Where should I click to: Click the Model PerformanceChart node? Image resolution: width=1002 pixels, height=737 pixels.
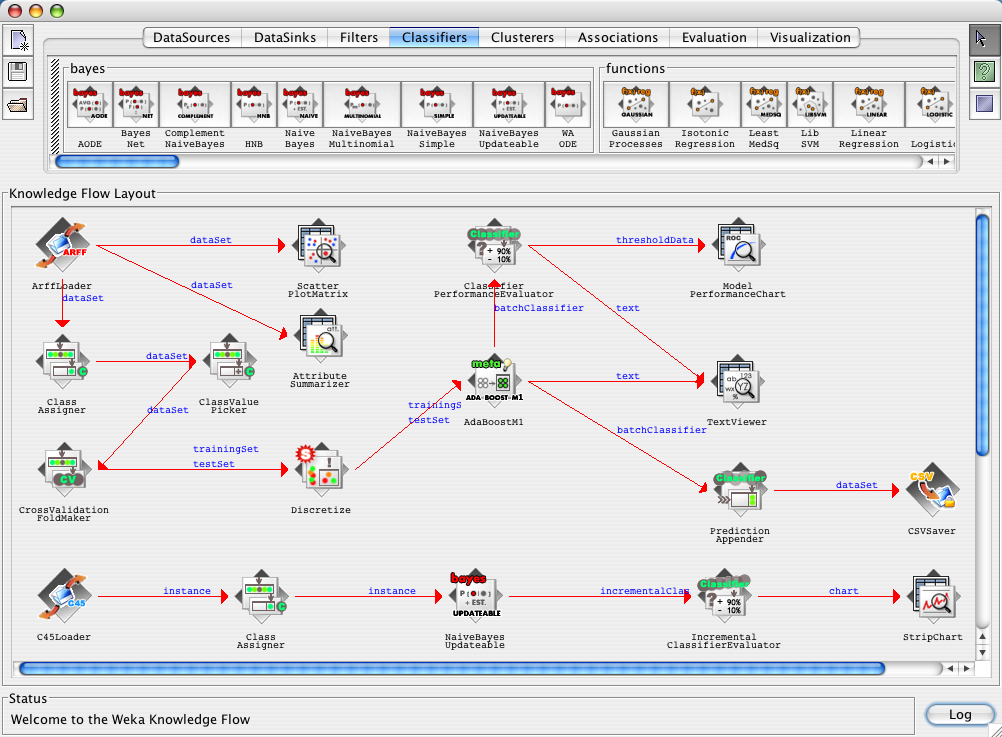(x=737, y=245)
